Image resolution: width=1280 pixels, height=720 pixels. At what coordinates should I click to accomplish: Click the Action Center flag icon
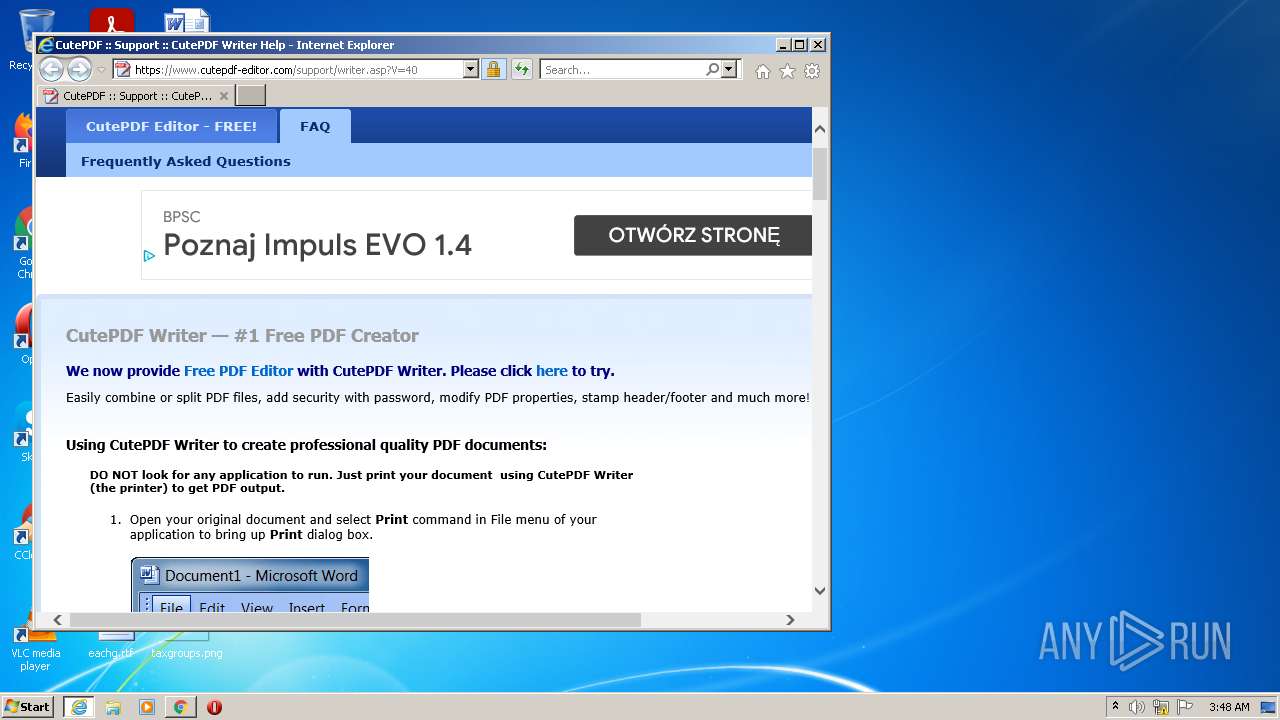(1184, 707)
